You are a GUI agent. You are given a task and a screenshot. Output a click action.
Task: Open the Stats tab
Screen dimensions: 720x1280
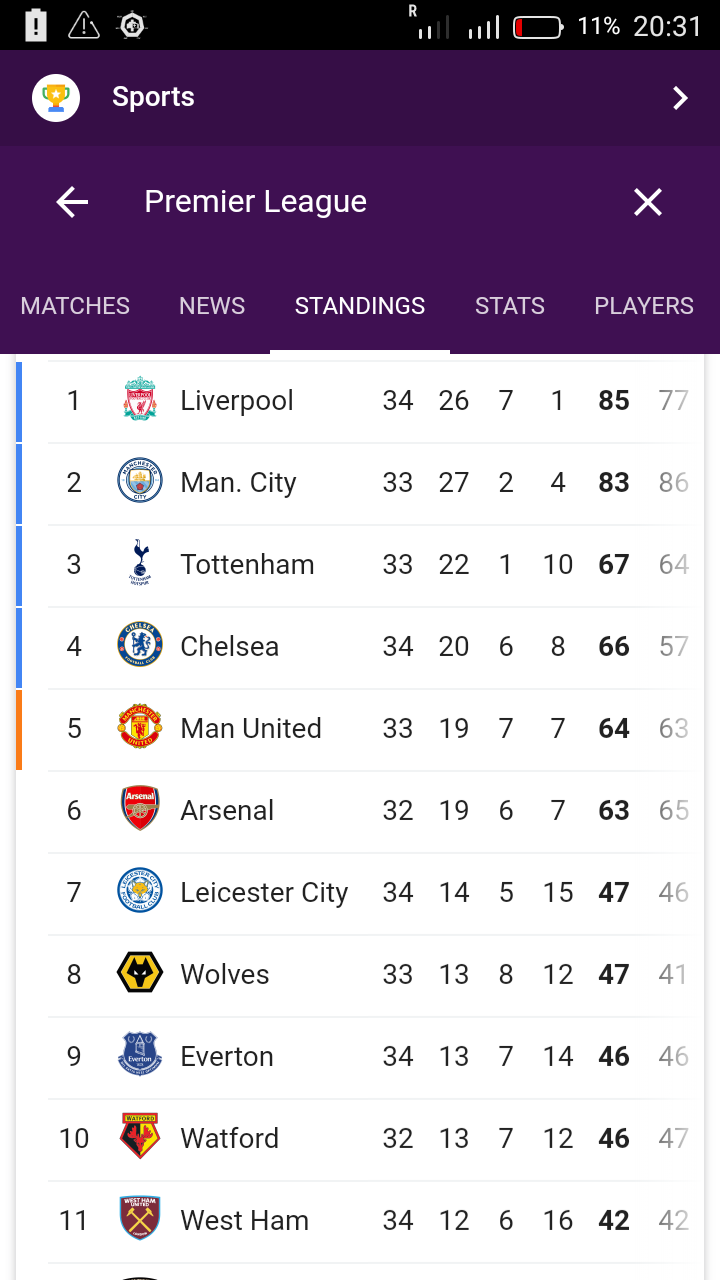[510, 306]
